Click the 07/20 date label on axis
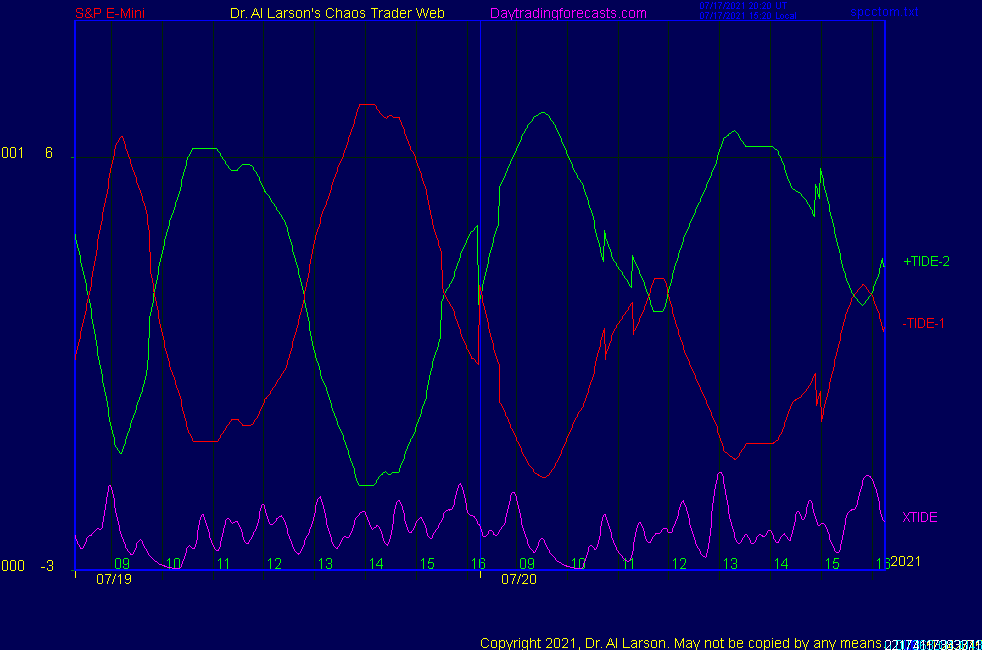Image resolution: width=982 pixels, height=650 pixels. pyautogui.click(x=519, y=579)
